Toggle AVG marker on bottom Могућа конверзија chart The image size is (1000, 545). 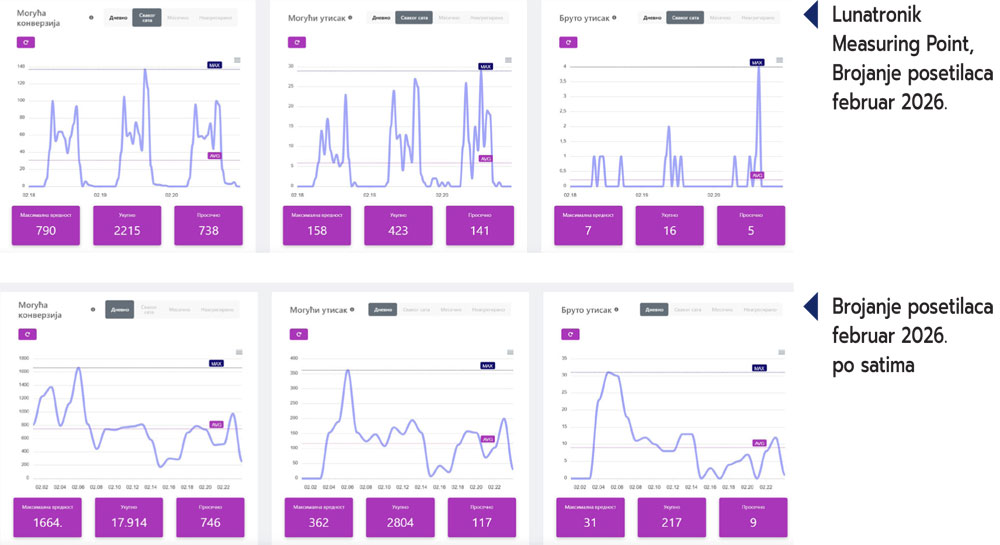coord(215,424)
